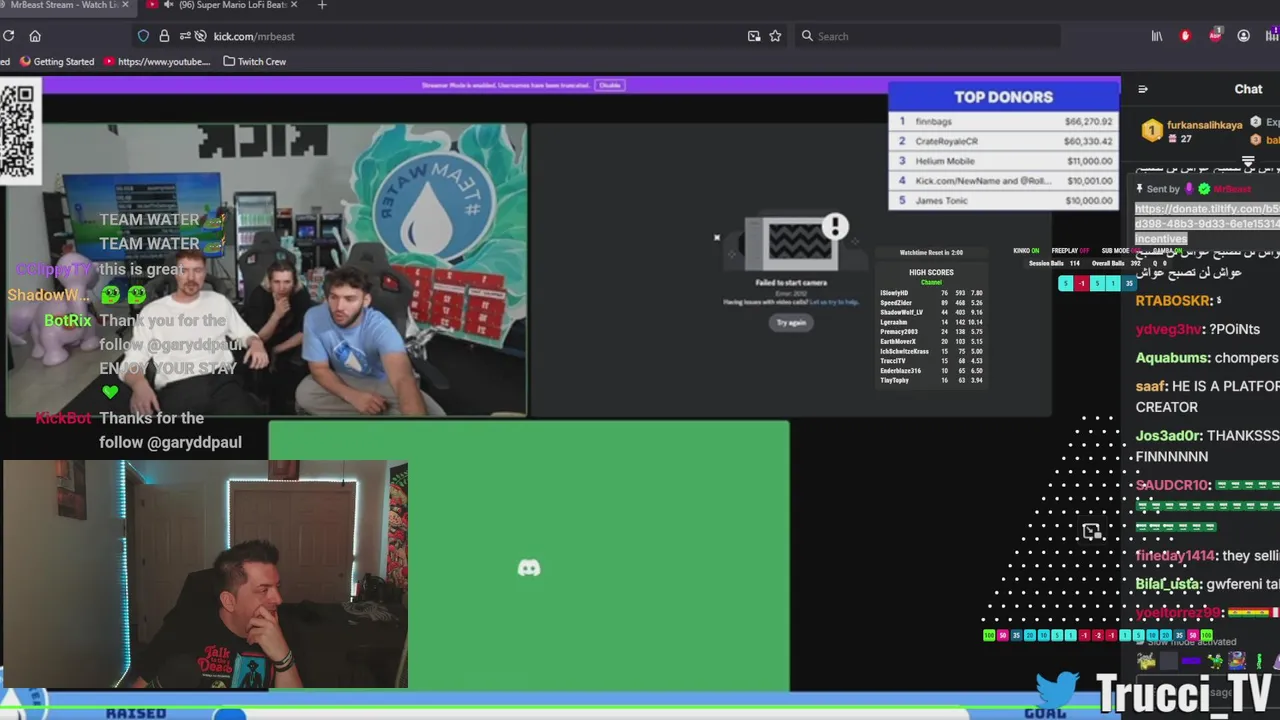Viewport: 1280px width, 720px height.
Task: Mute the Super Mario LoFi Beats tab
Action: 168,5
